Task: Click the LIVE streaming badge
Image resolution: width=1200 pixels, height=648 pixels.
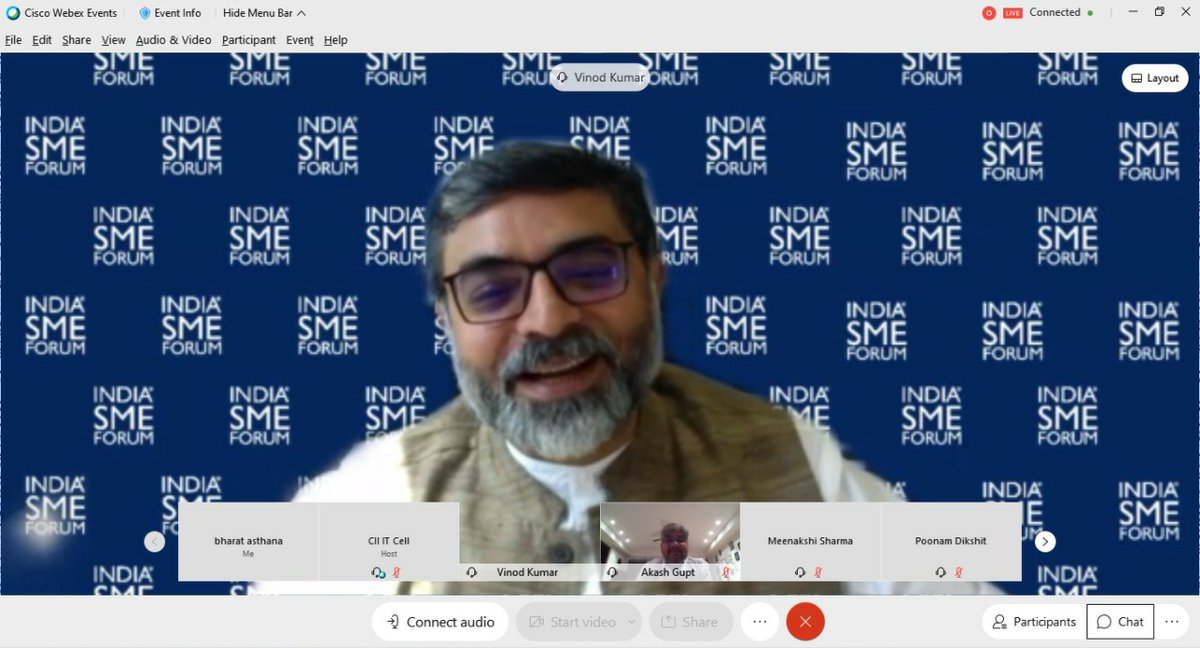Action: (x=1012, y=13)
